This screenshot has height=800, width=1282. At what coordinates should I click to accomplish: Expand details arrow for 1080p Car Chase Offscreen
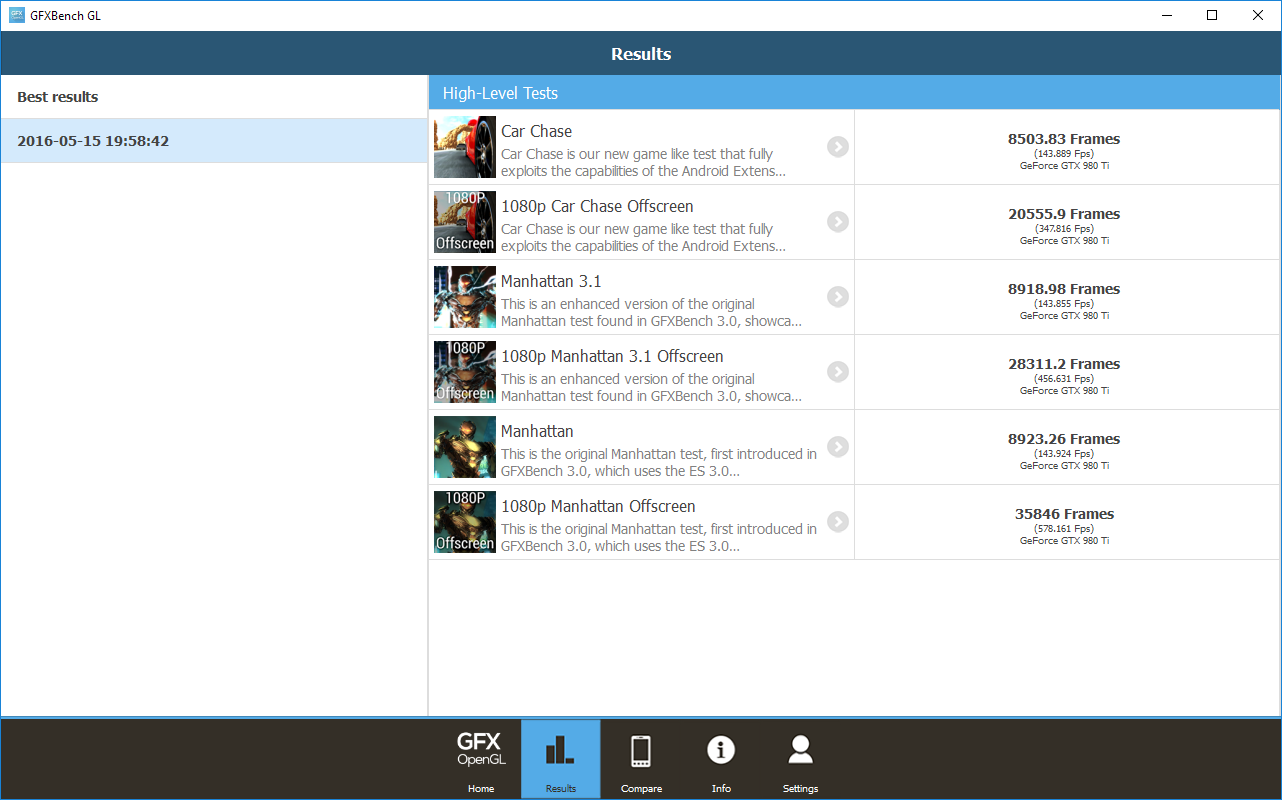tap(838, 222)
